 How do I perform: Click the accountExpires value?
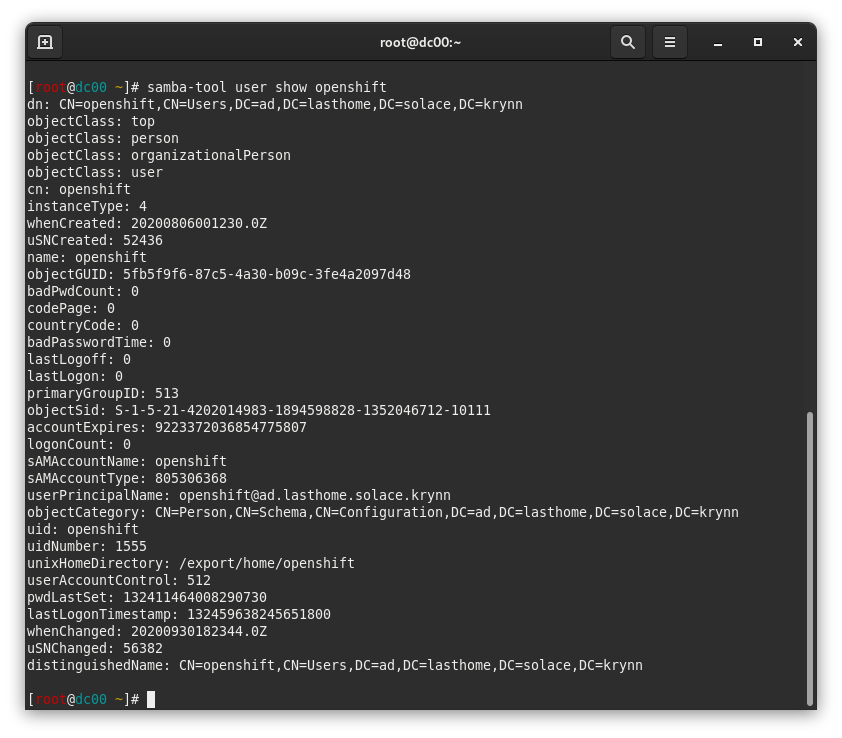[x=230, y=427]
